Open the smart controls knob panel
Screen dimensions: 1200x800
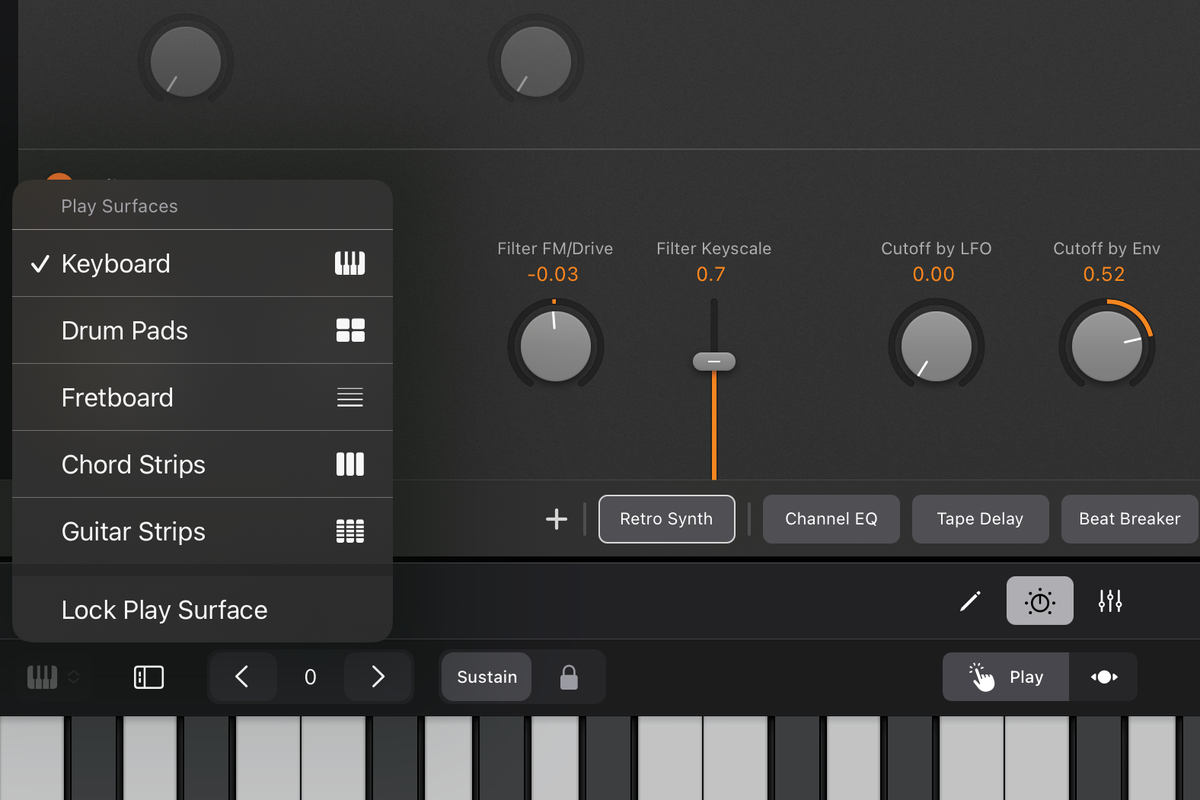pos(1040,600)
